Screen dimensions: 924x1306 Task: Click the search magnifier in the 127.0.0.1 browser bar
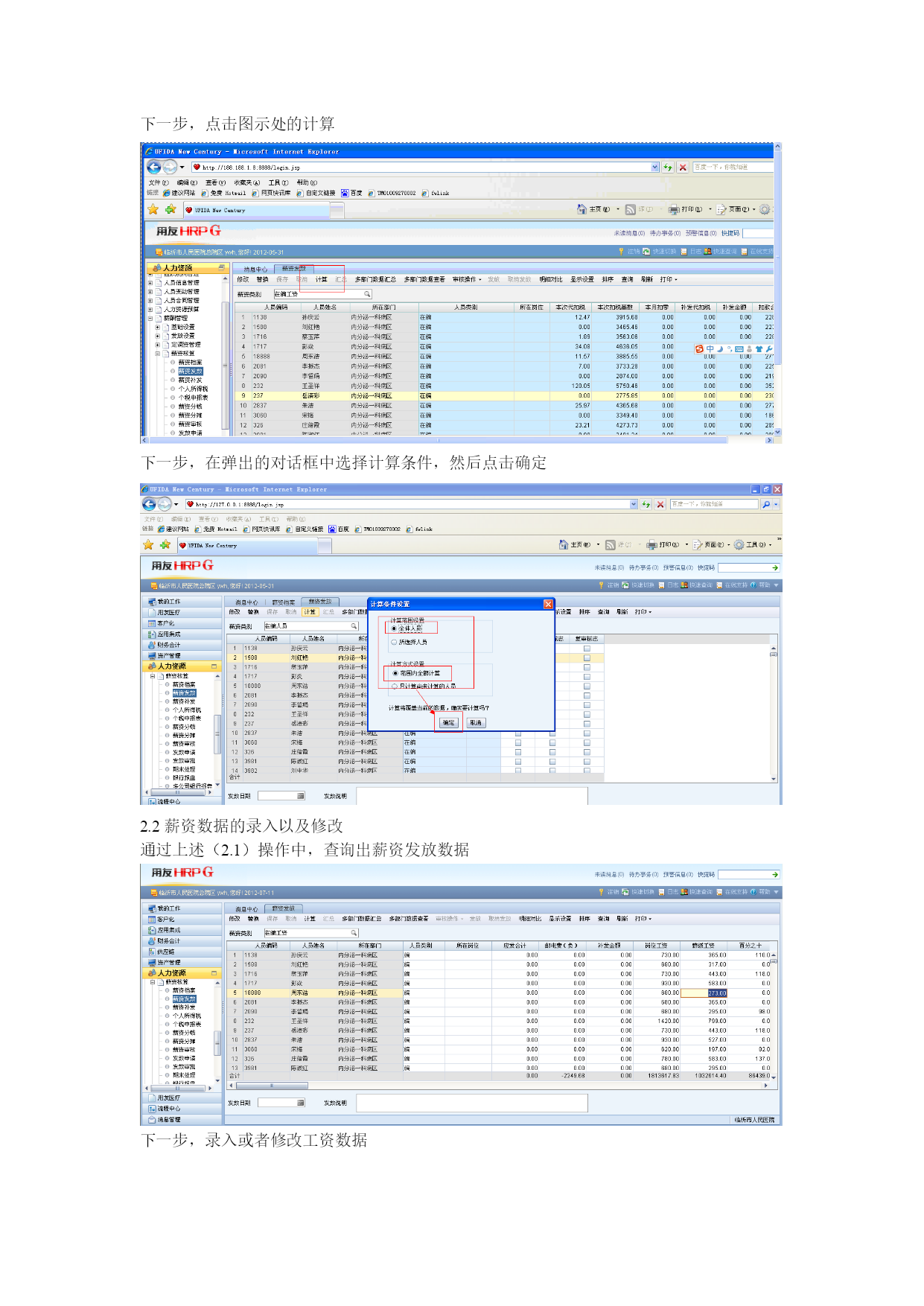765,504
